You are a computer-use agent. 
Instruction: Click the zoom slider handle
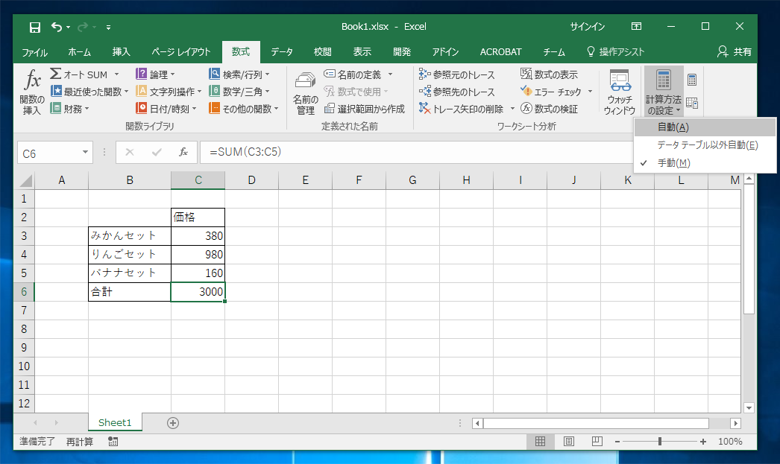click(x=660, y=441)
